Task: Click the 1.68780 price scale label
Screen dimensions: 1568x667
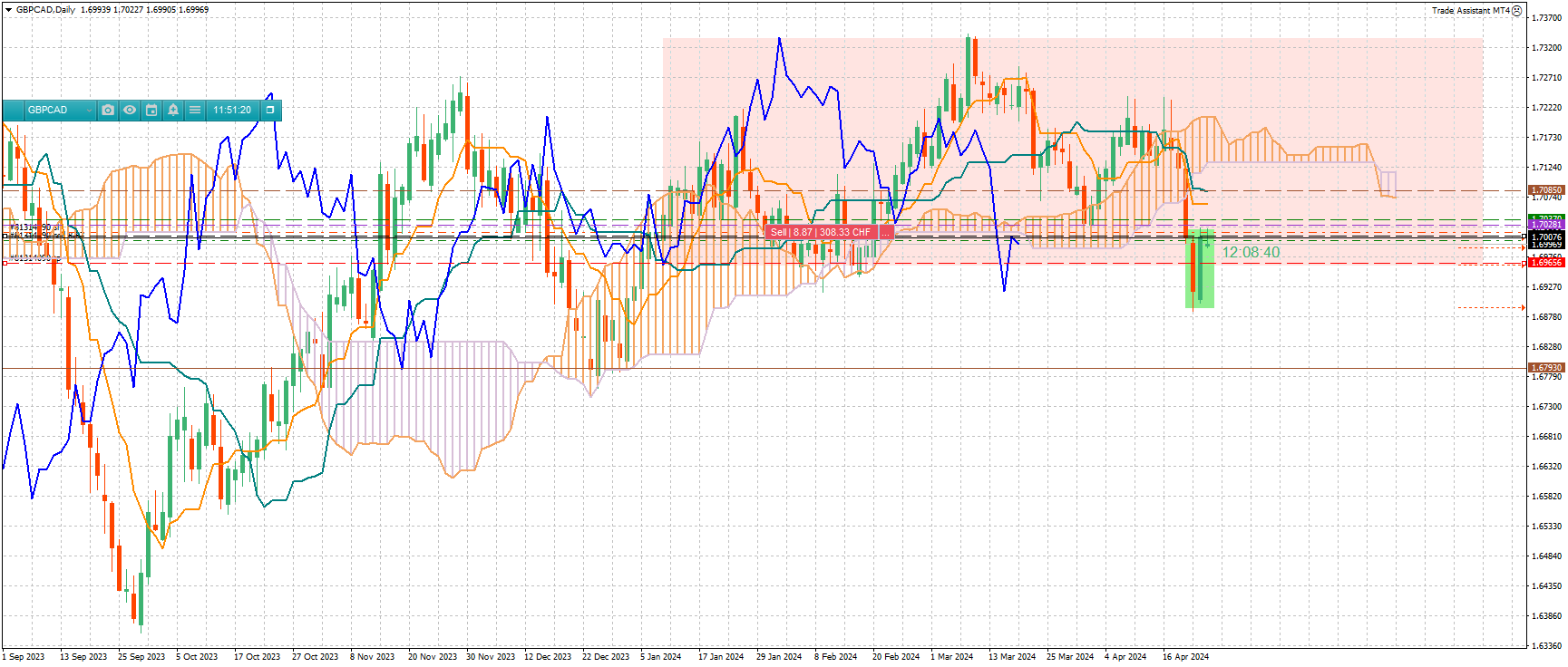Action: click(1546, 317)
